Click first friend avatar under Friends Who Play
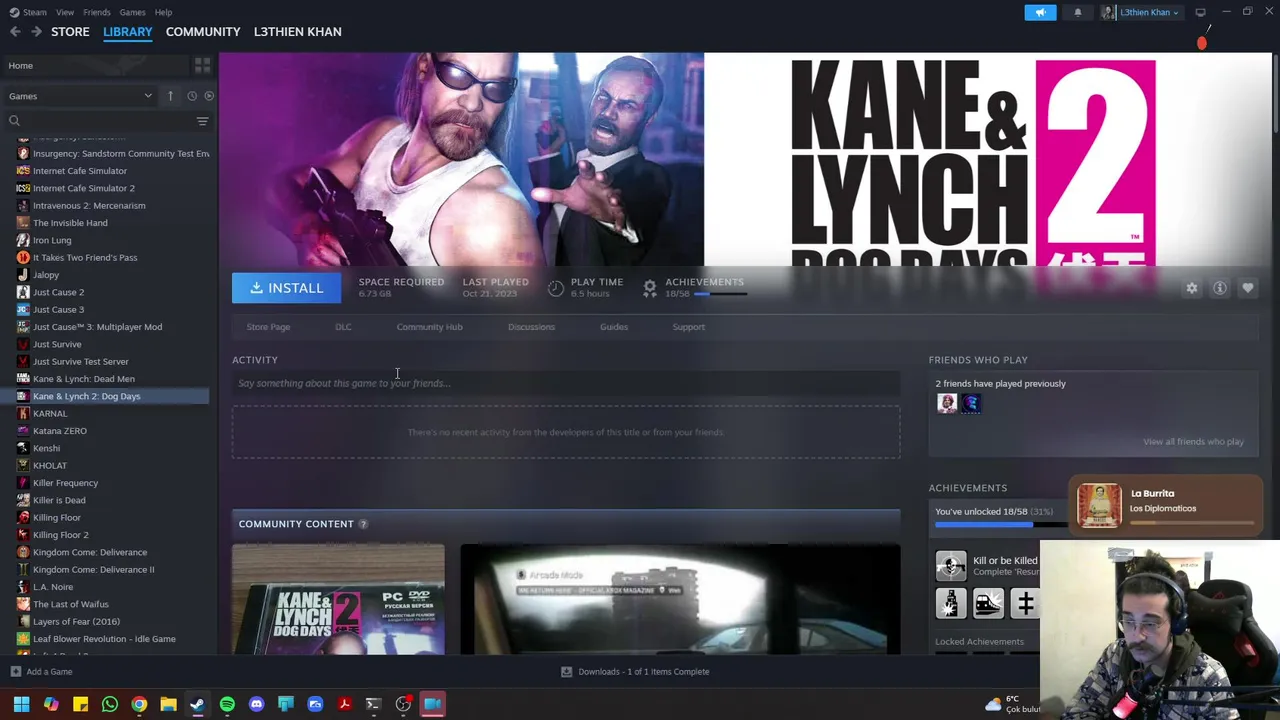Image resolution: width=1280 pixels, height=720 pixels. (946, 403)
